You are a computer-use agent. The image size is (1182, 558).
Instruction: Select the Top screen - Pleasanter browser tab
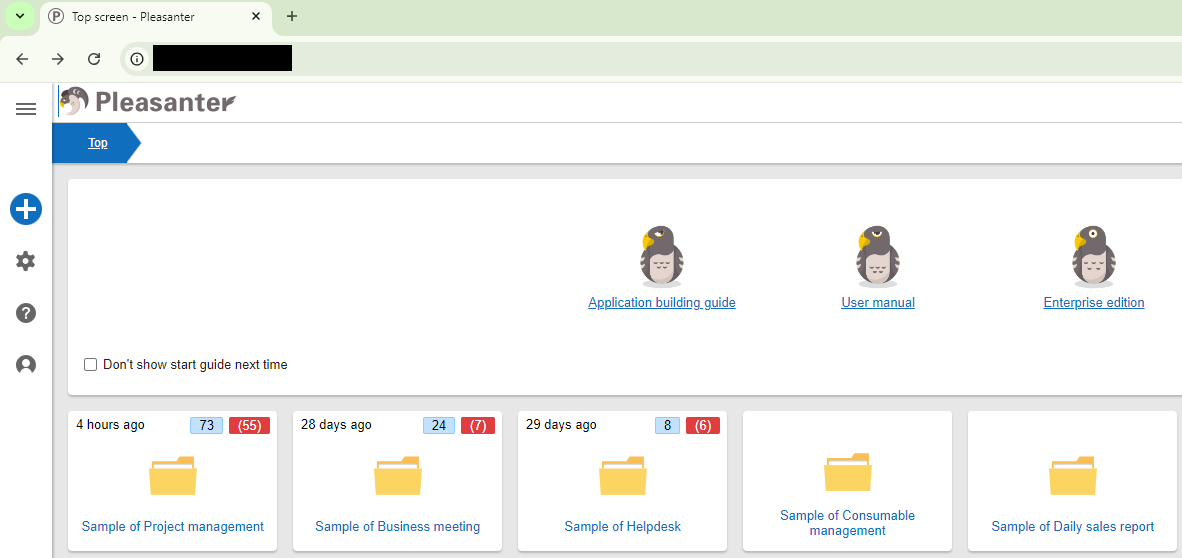156,17
